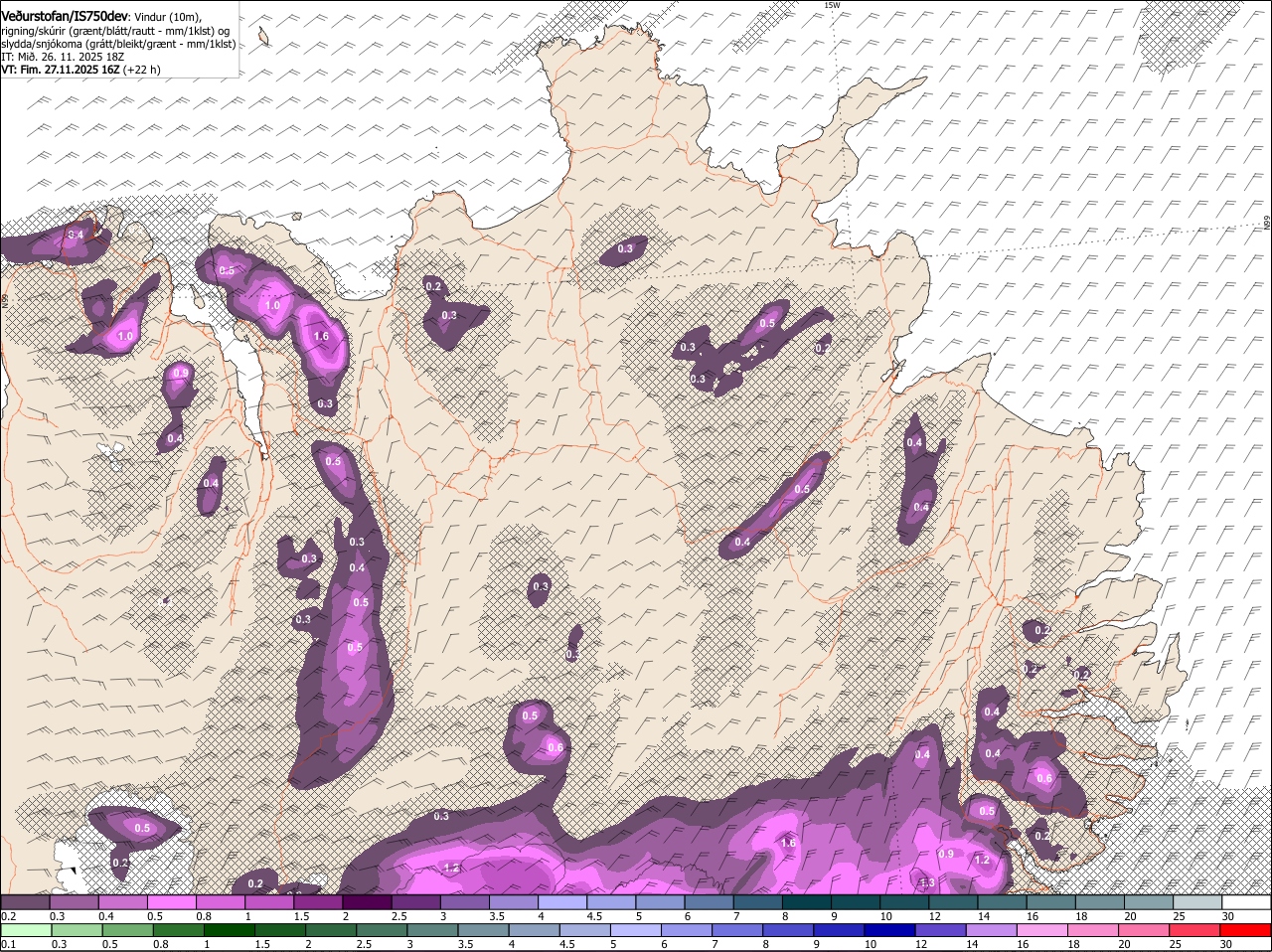Pick the 9 teal swatch in top legend row
The height and width of the screenshot is (952, 1272).
855,902
